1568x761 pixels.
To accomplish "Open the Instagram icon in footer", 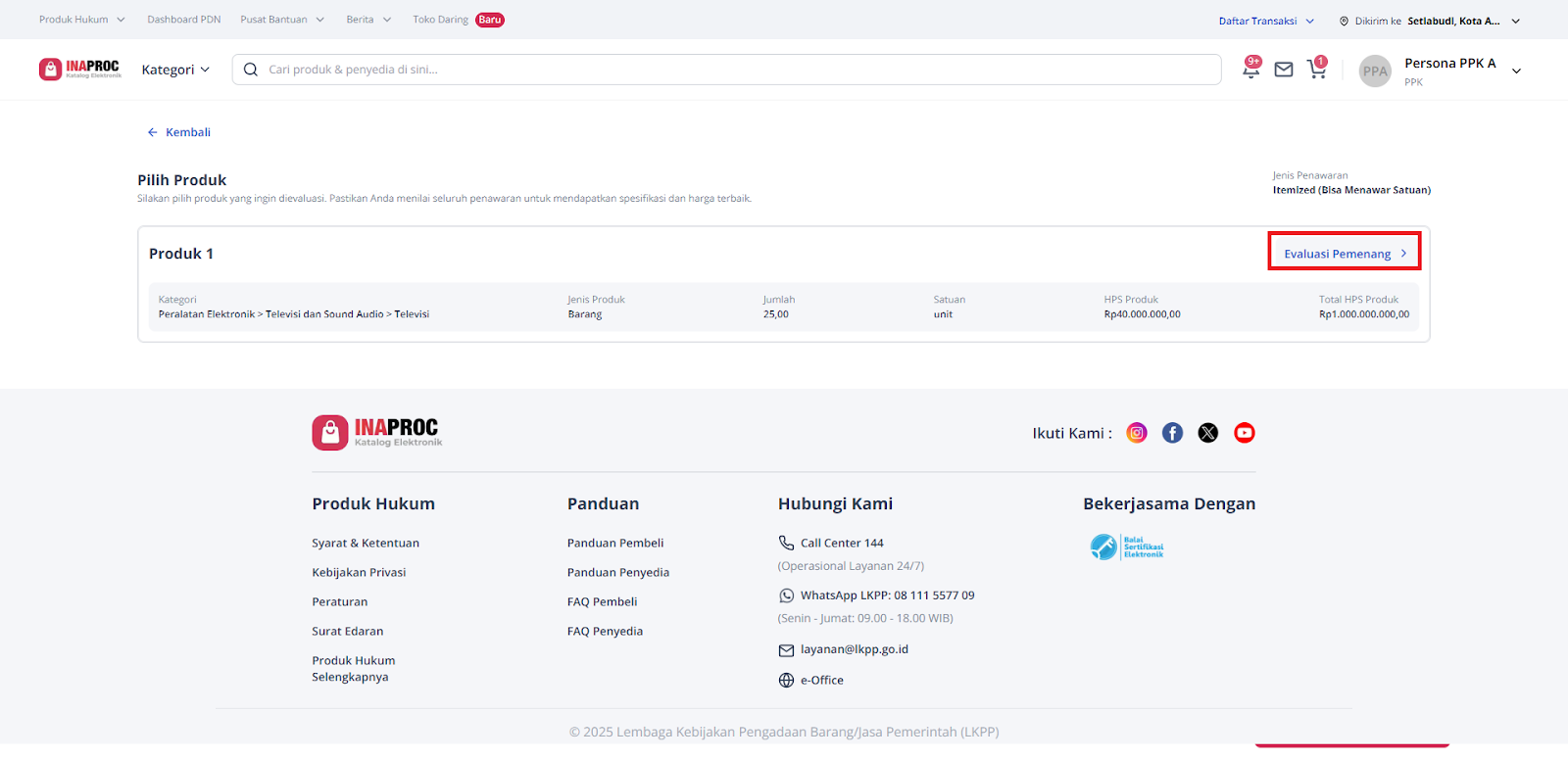I will [1137, 433].
